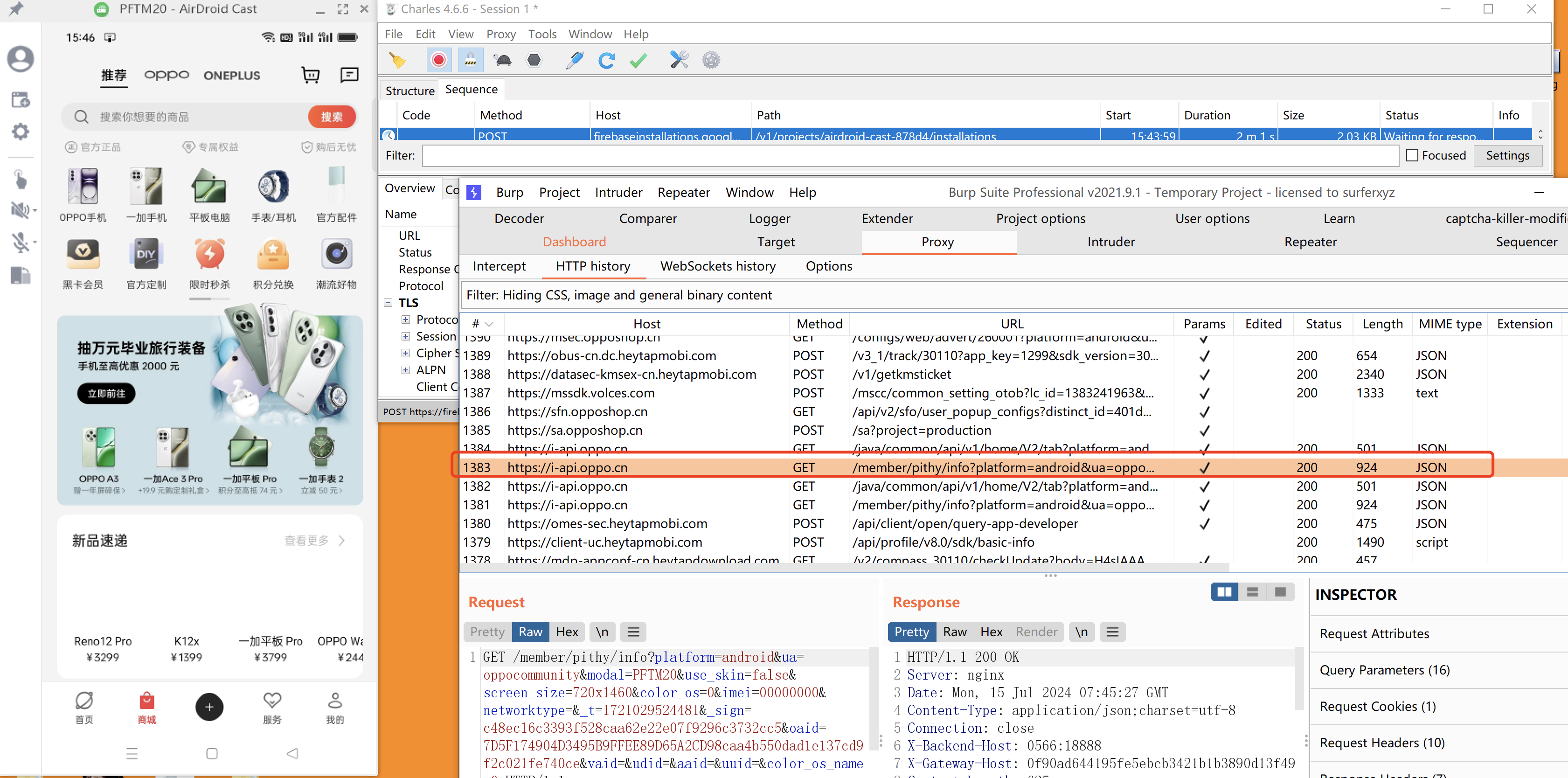The width and height of the screenshot is (1568, 778).
Task: Sort Burp history by the # column arrow
Action: [489, 325]
